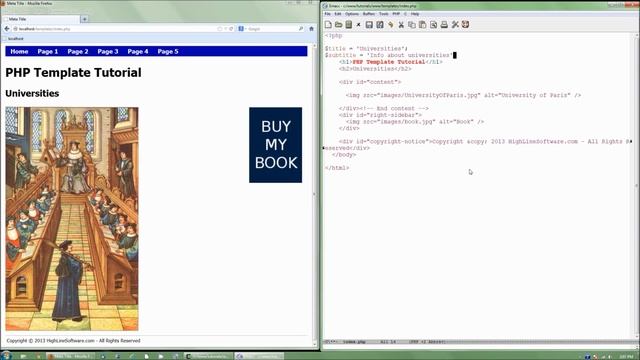Select the Meta Title tab in Firefox
Screen dimensions: 640x360
[41, 19]
